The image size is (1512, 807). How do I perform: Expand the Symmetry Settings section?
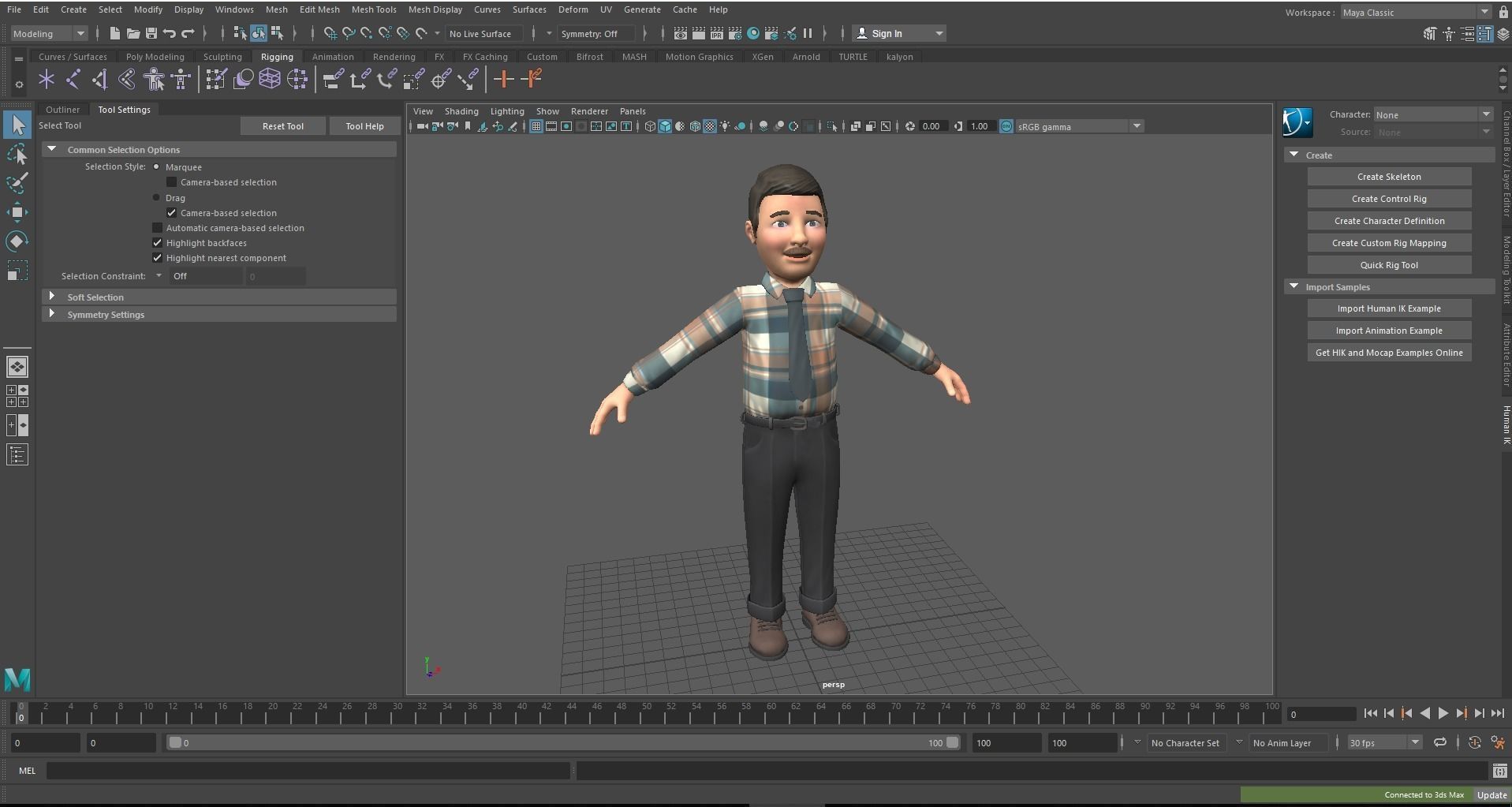coord(219,314)
